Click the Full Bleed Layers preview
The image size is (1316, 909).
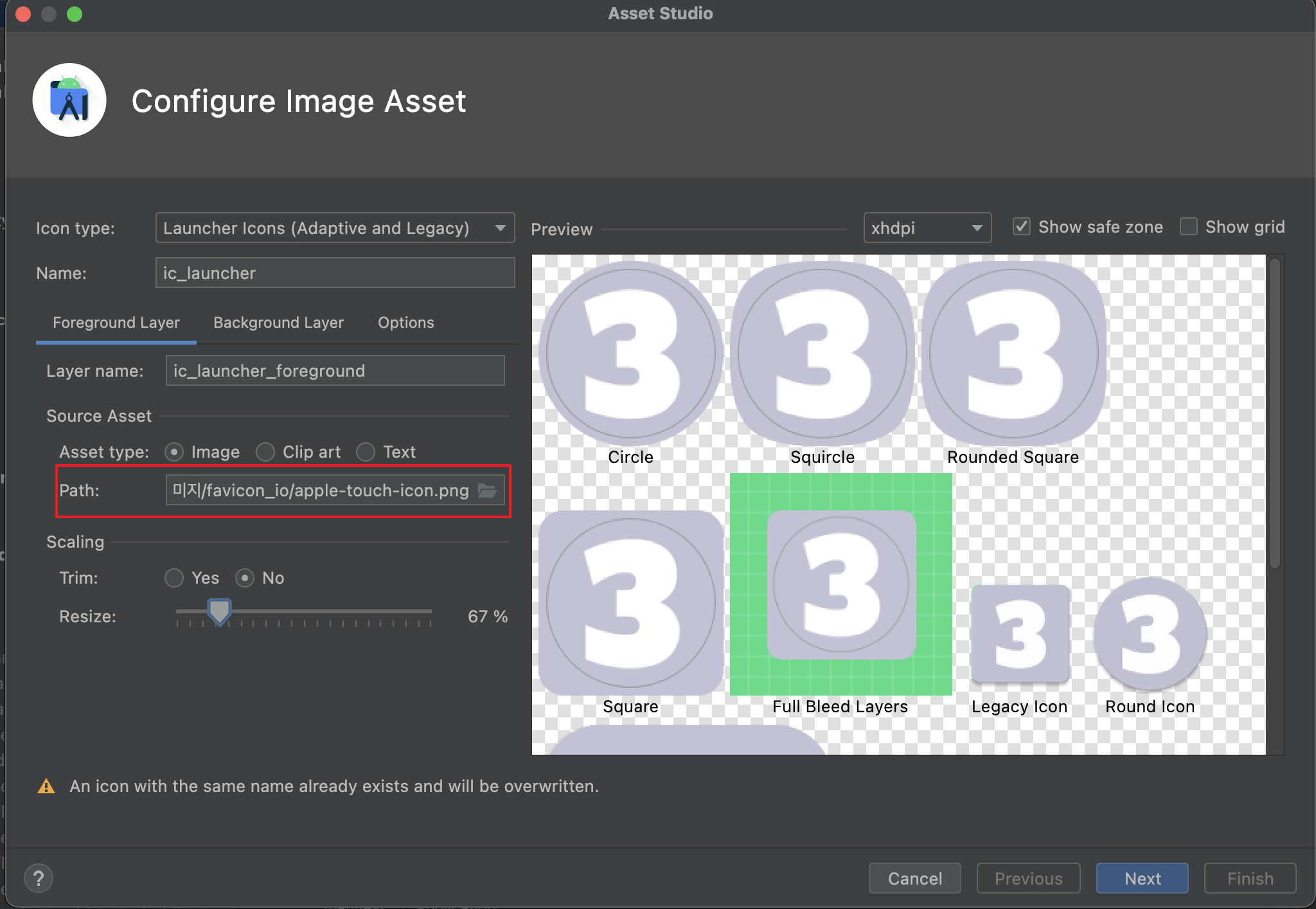(x=840, y=584)
